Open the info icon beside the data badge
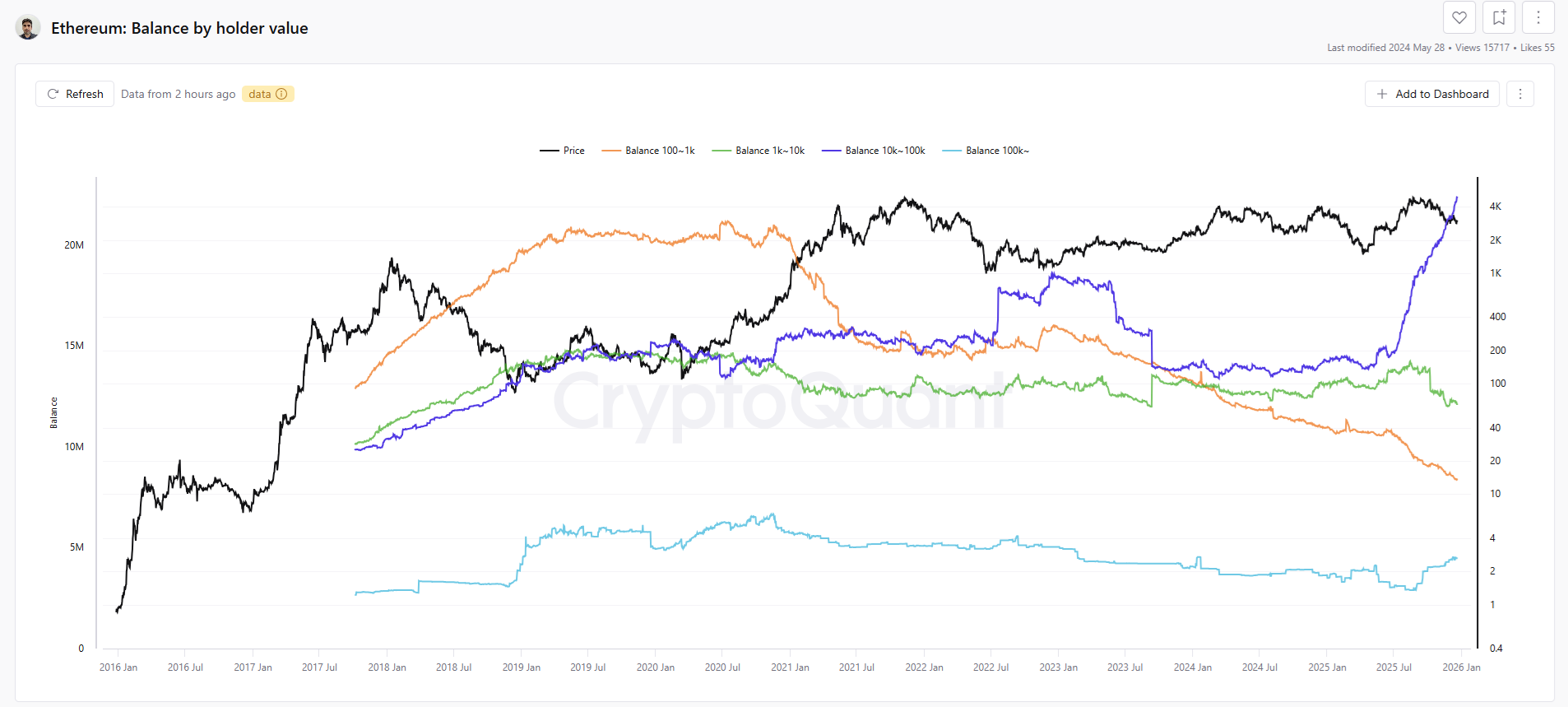This screenshot has height=707, width=1568. 282,94
